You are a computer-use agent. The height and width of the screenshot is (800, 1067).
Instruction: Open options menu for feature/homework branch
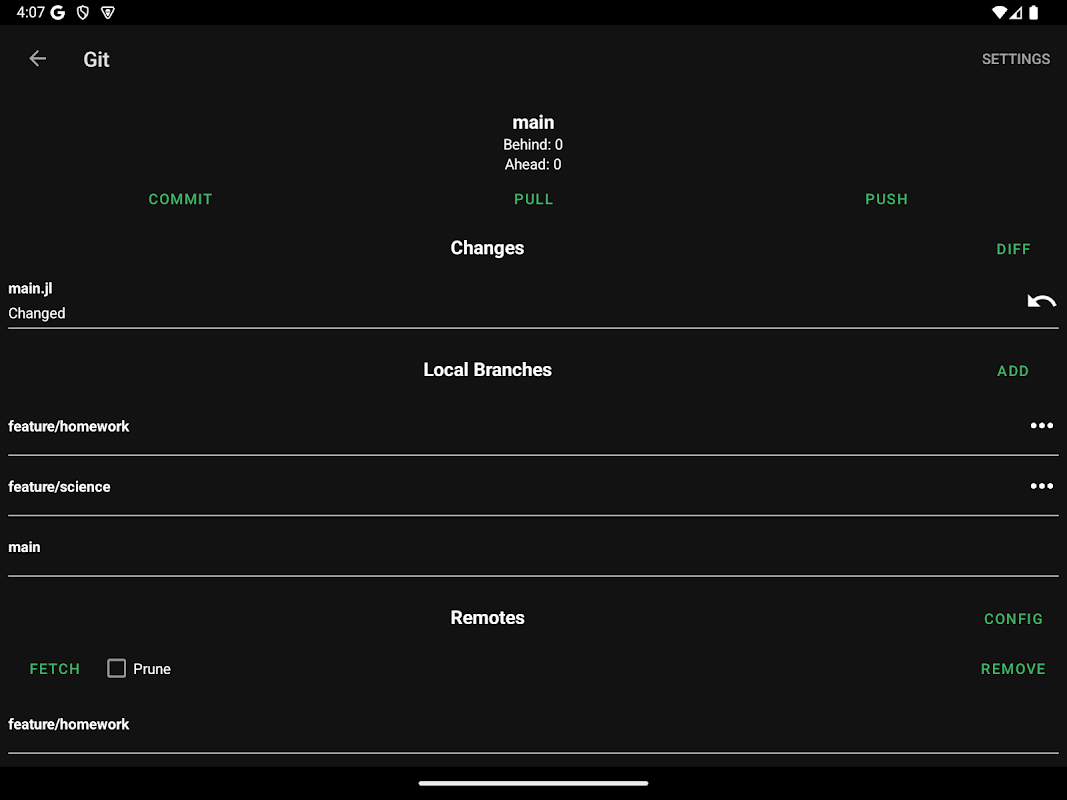[x=1041, y=426]
